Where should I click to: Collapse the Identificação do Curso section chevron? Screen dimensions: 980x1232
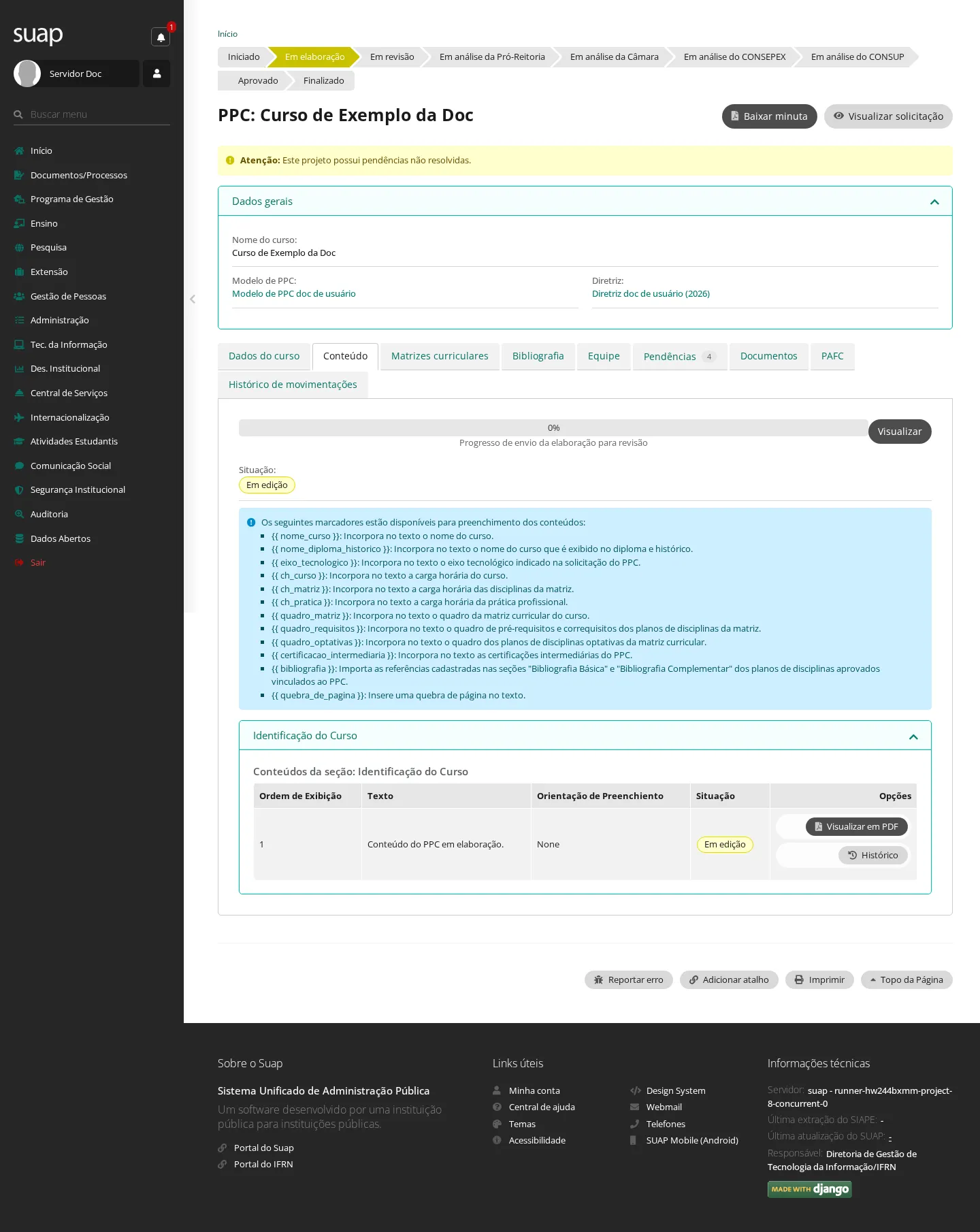[x=913, y=736]
